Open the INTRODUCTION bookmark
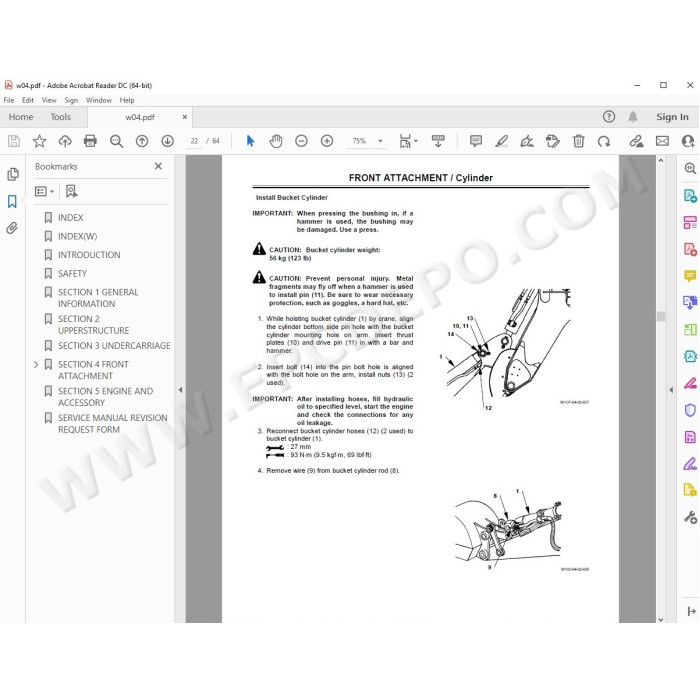This screenshot has height=700, width=700. coord(89,255)
